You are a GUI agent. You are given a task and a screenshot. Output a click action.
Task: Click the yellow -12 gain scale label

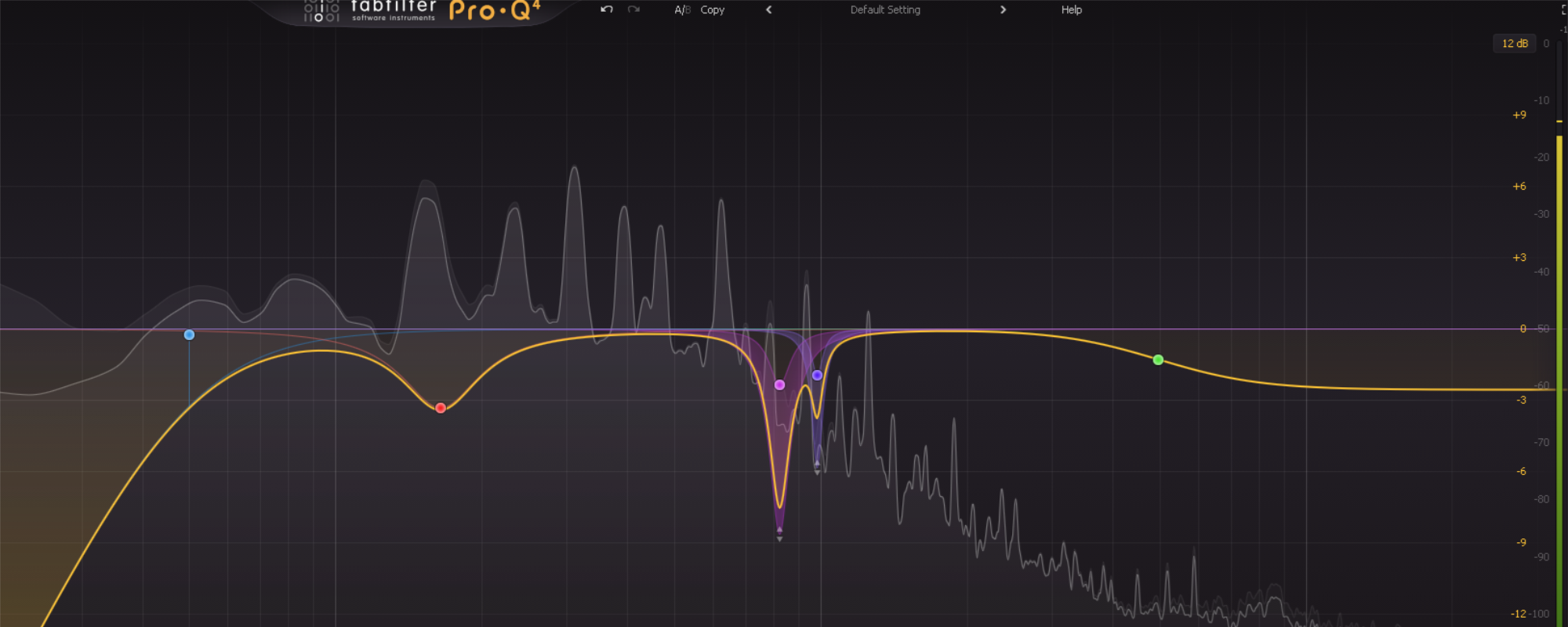pos(1519,614)
